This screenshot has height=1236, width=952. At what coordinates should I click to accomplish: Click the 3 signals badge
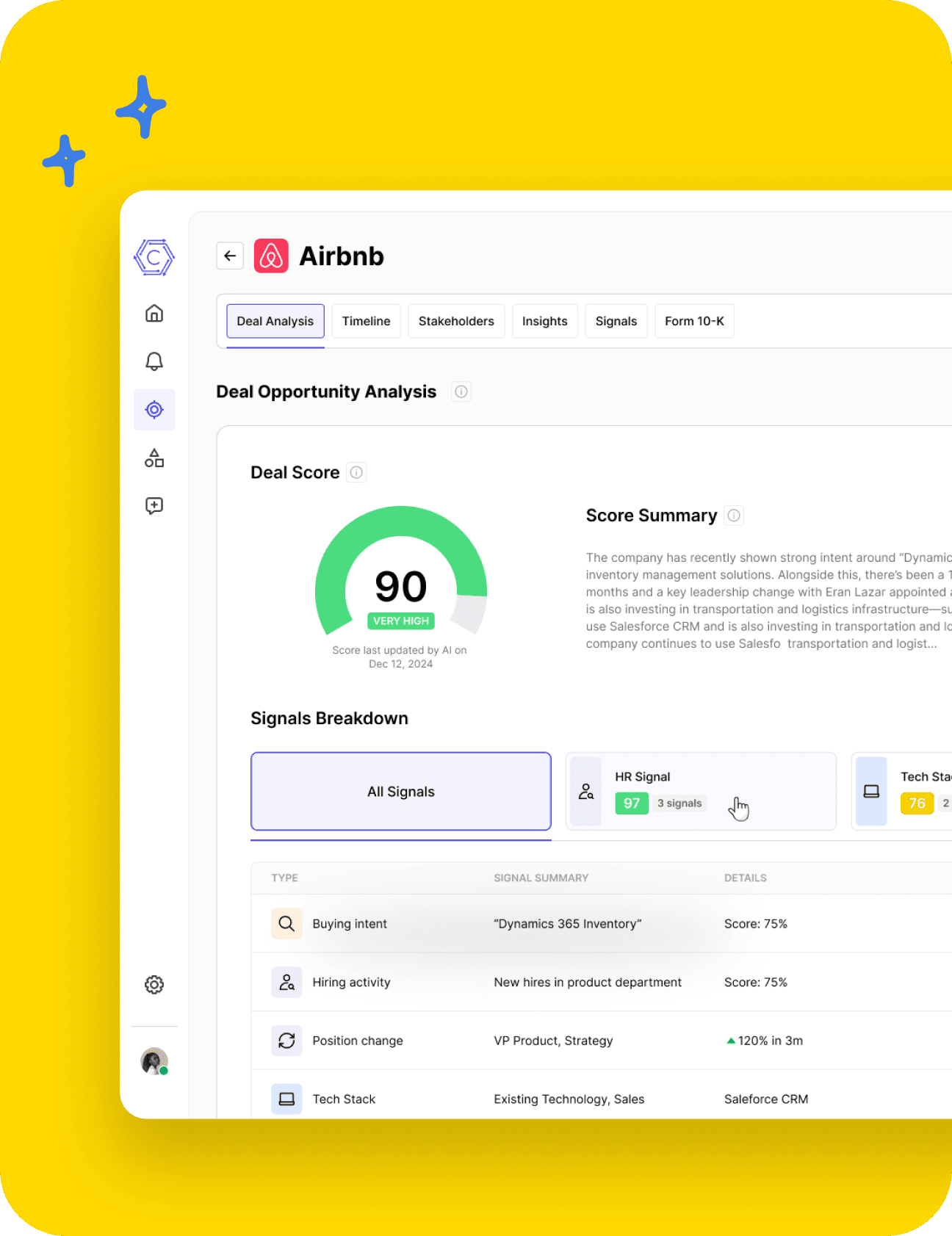679,803
